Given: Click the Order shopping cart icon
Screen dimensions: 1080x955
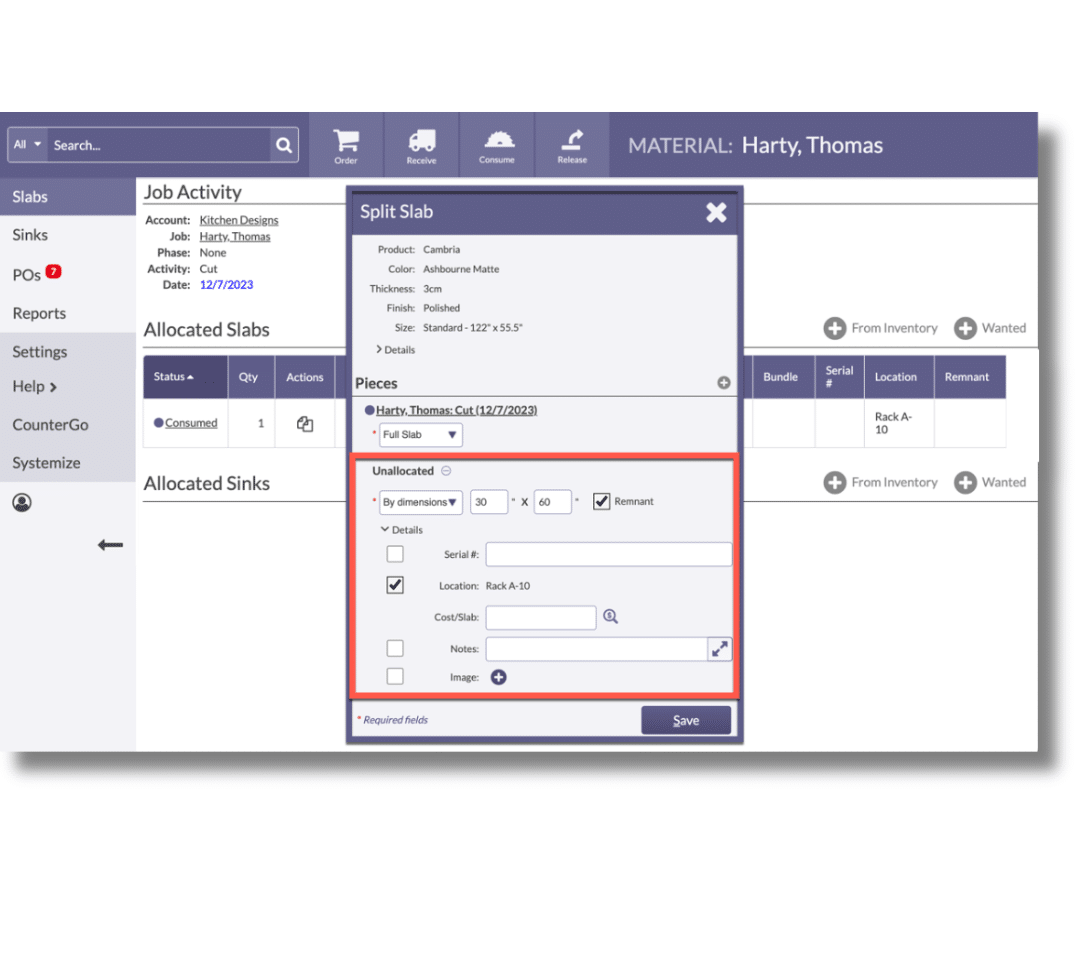Looking at the screenshot, I should 346,138.
